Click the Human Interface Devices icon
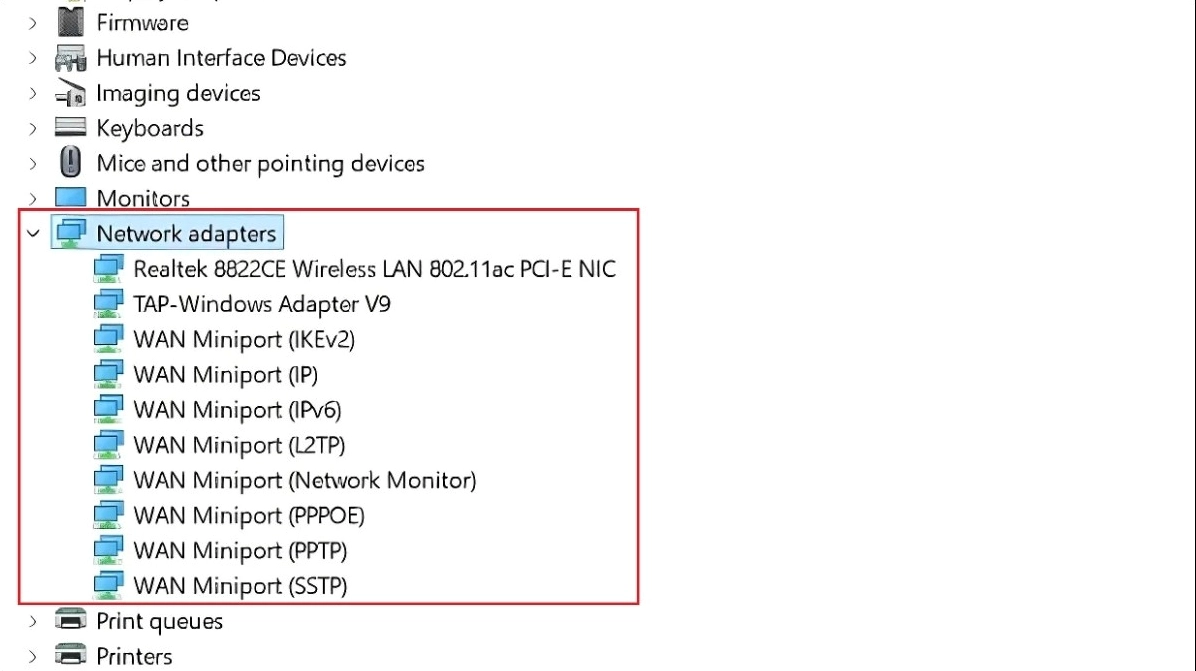 (70, 58)
